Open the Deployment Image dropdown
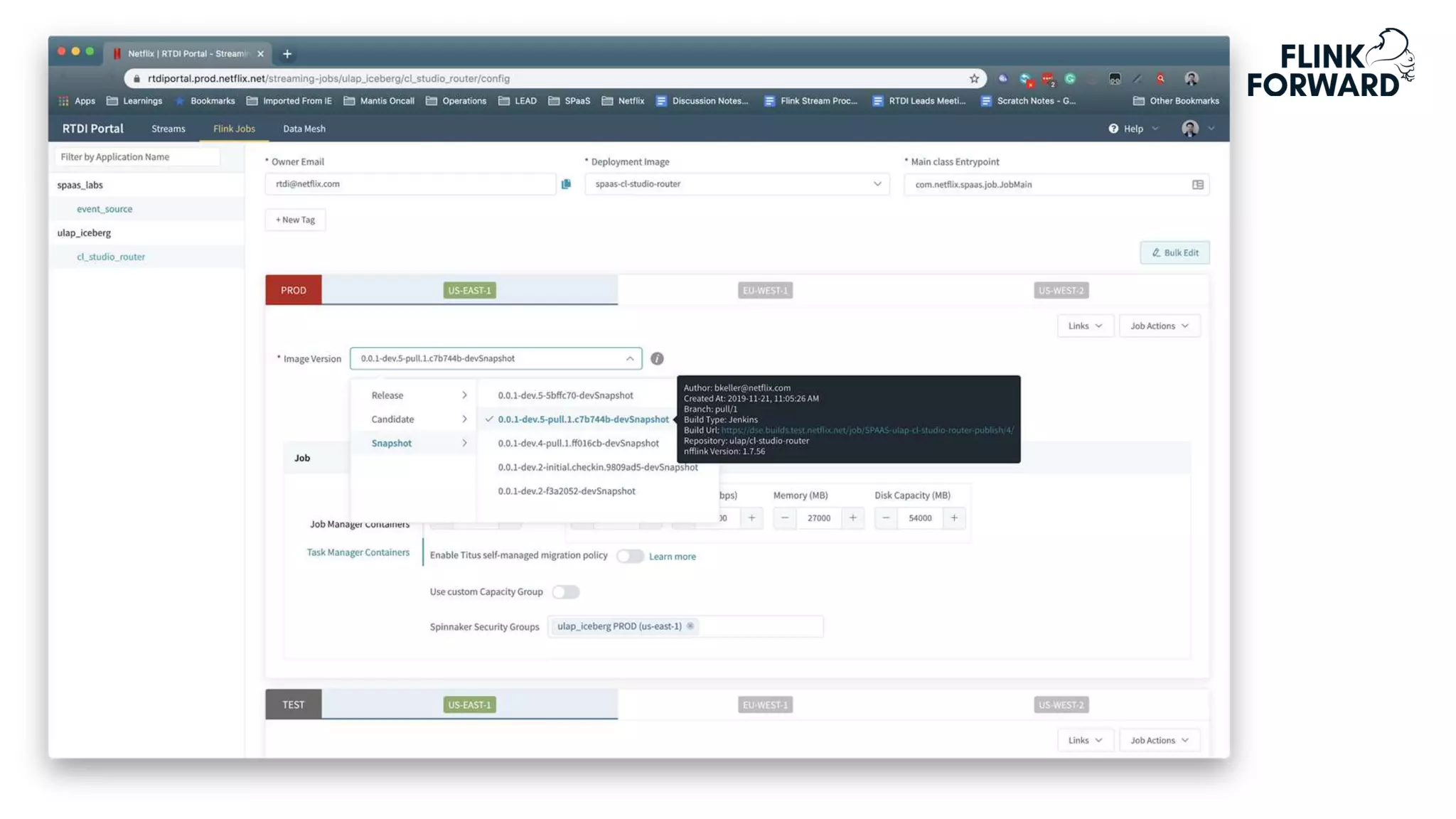The height and width of the screenshot is (819, 1456). 737,184
